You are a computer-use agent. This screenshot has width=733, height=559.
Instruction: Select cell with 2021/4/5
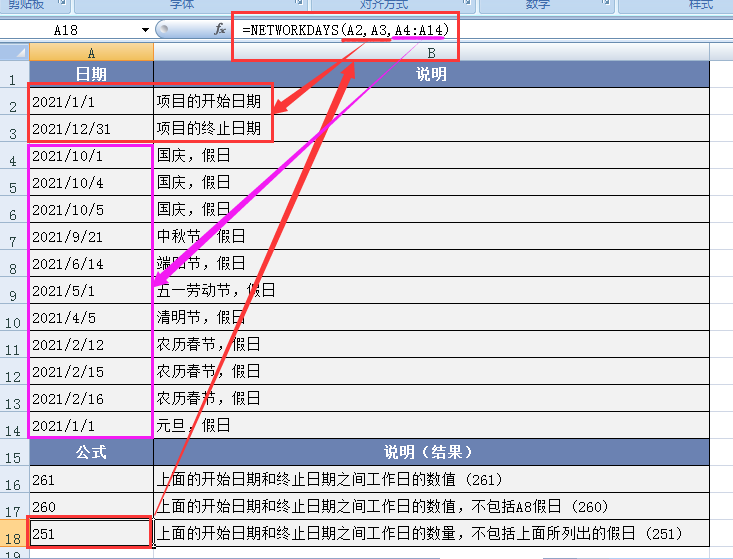[92, 318]
